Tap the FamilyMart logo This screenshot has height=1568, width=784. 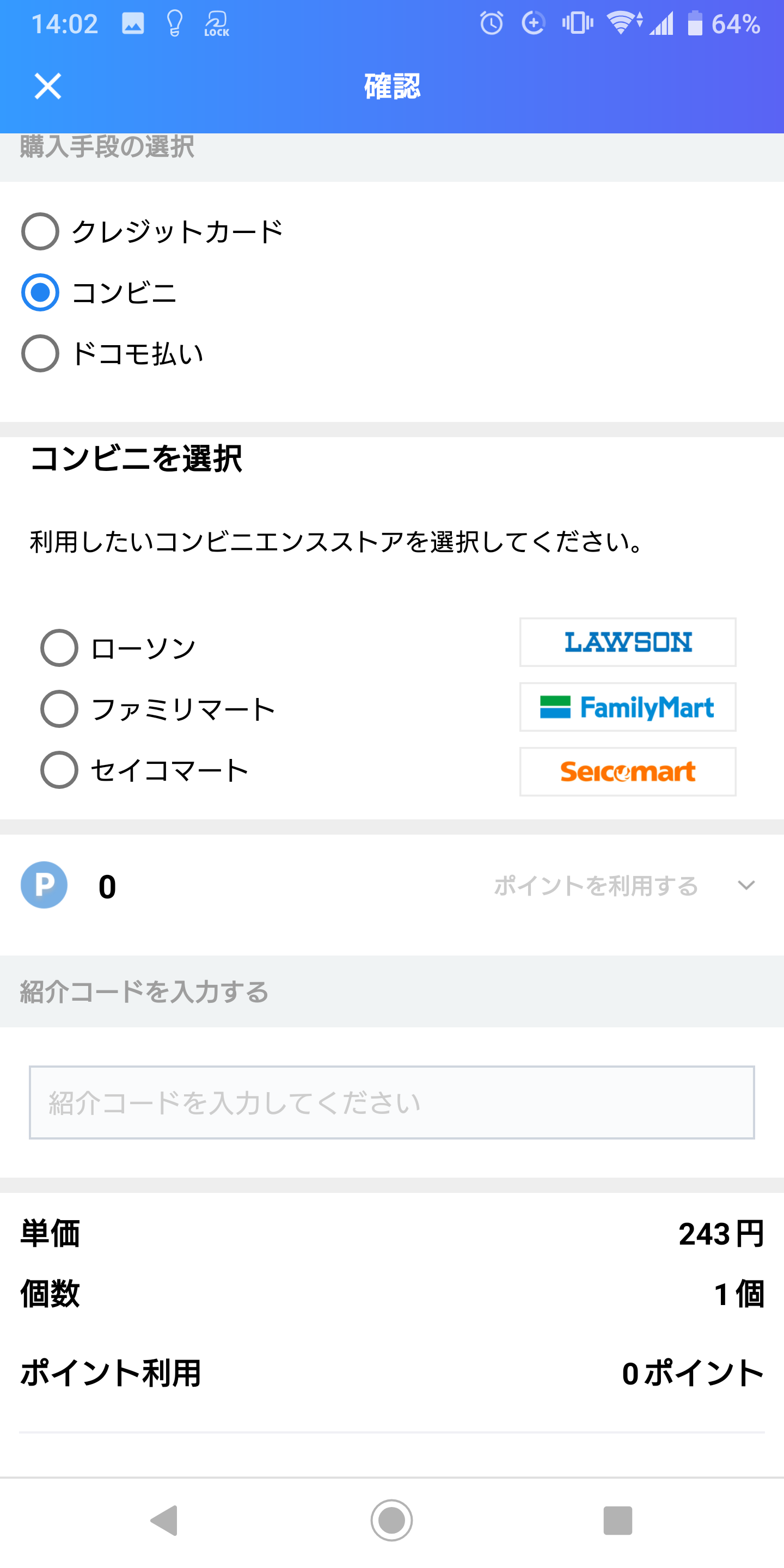(x=628, y=707)
